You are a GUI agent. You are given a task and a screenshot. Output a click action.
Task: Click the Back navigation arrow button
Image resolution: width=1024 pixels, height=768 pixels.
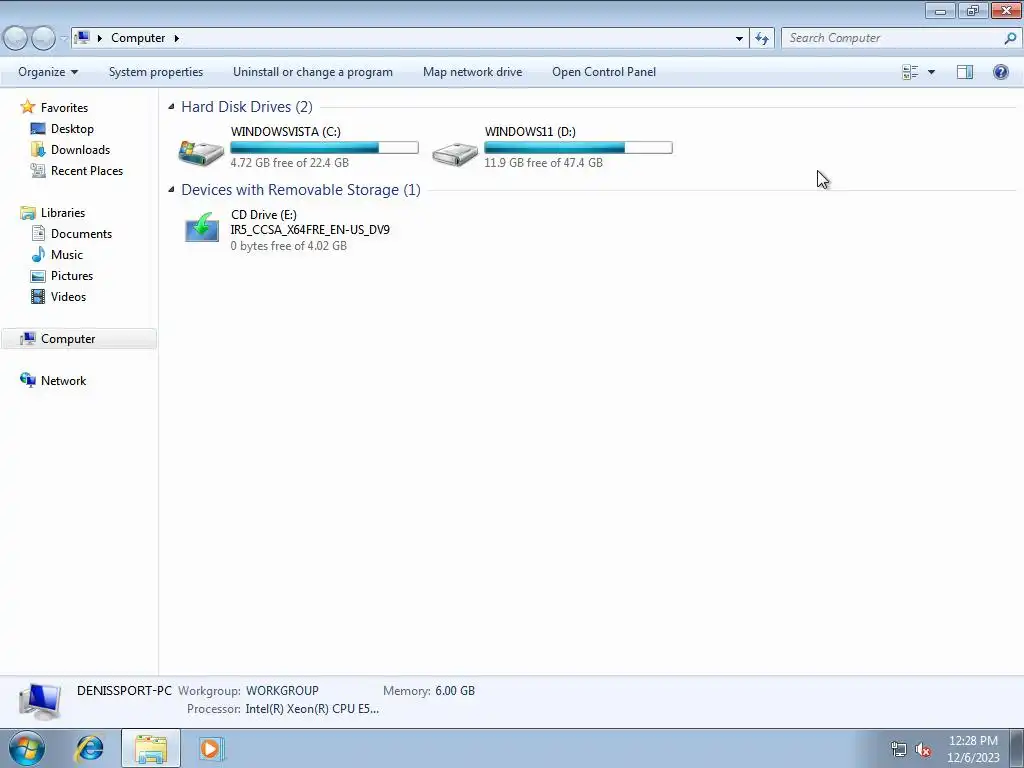(x=16, y=39)
